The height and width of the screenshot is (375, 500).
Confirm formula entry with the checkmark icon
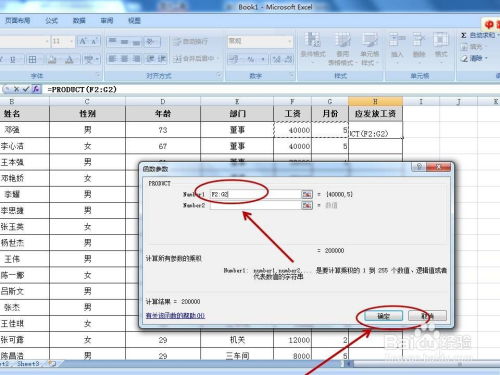pos(26,89)
